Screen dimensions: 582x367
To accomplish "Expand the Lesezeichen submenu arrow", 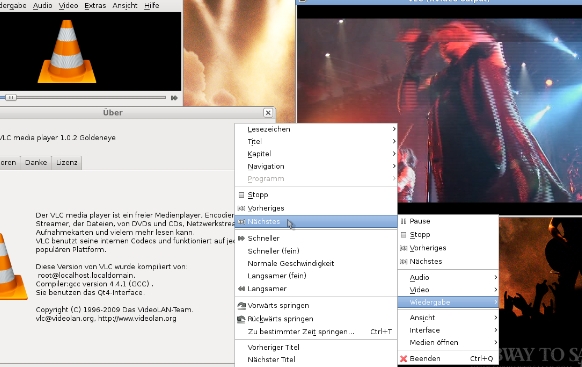I will [394, 129].
